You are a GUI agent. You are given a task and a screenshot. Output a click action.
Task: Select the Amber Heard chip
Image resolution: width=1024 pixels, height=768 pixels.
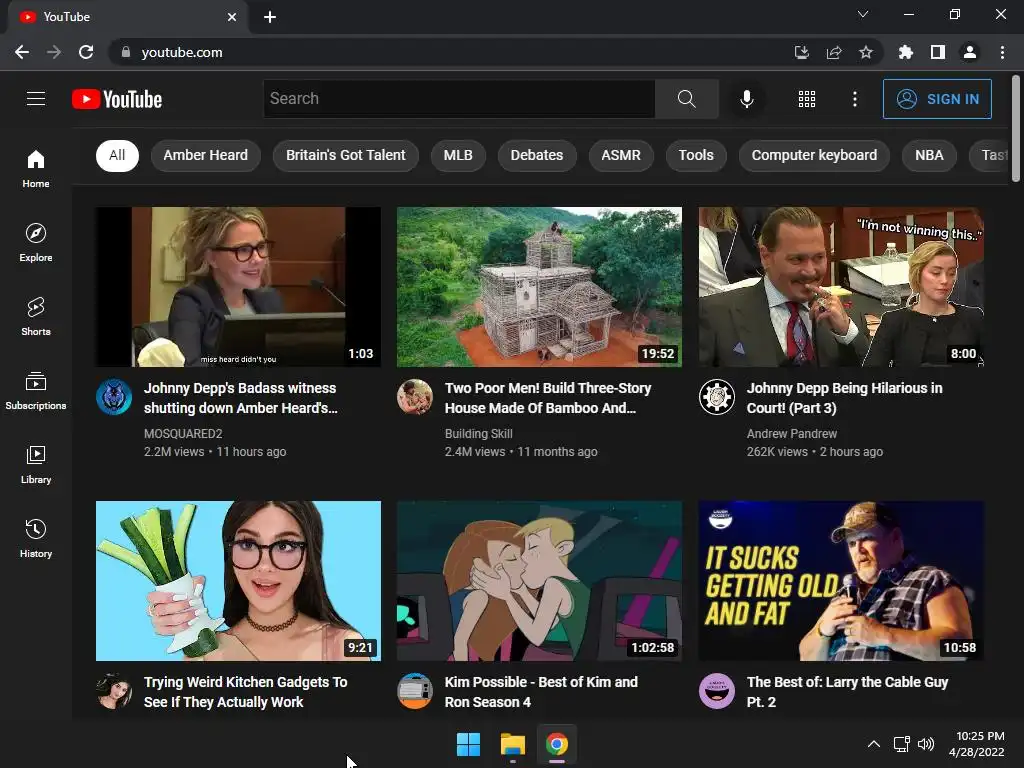pos(205,155)
